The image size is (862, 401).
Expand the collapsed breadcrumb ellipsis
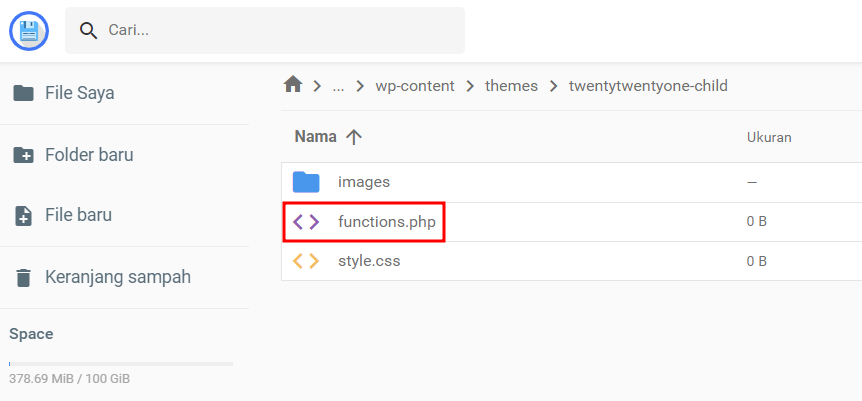(338, 86)
